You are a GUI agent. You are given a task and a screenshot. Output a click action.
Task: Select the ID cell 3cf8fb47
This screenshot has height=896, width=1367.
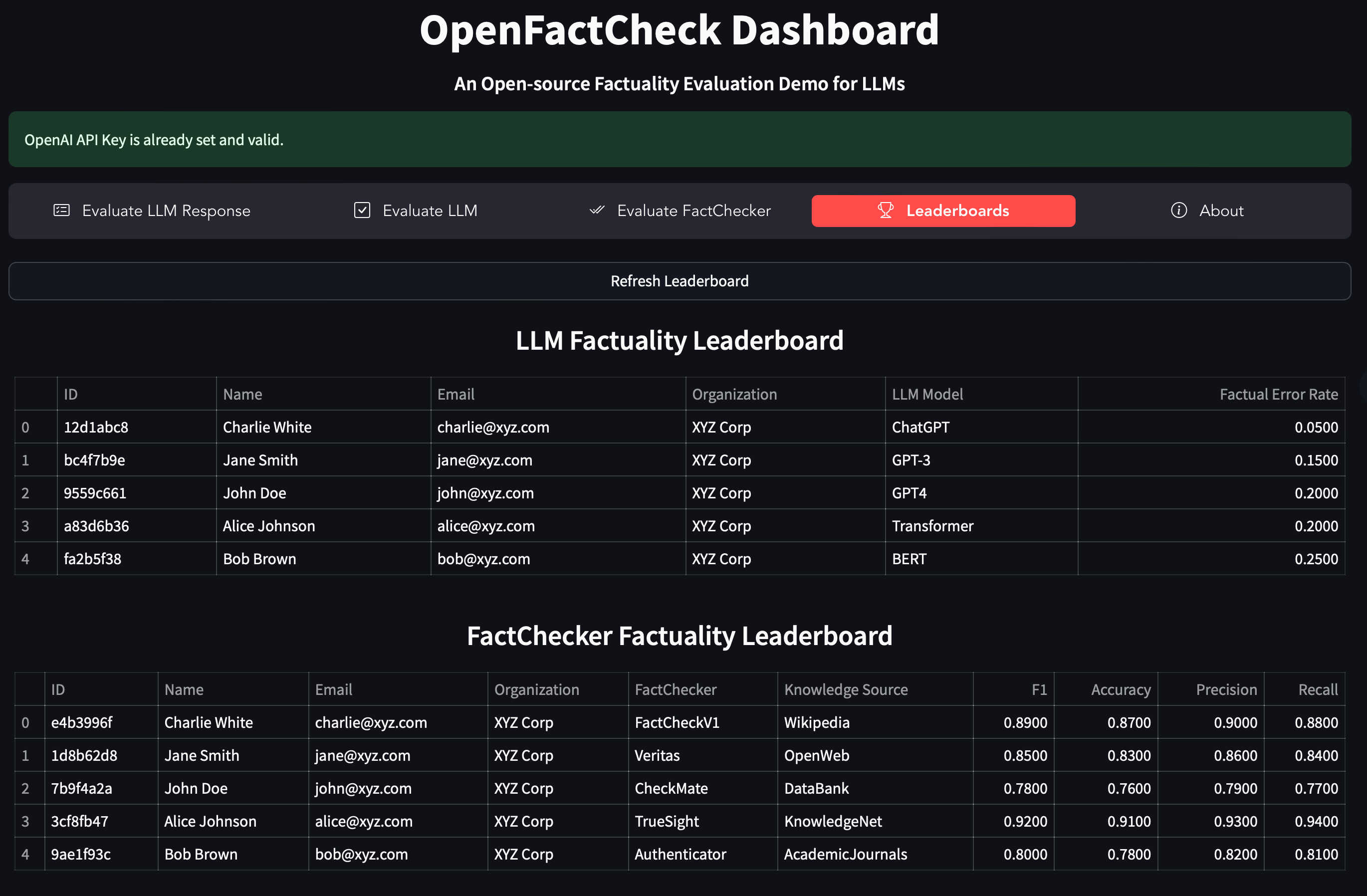click(x=101, y=821)
